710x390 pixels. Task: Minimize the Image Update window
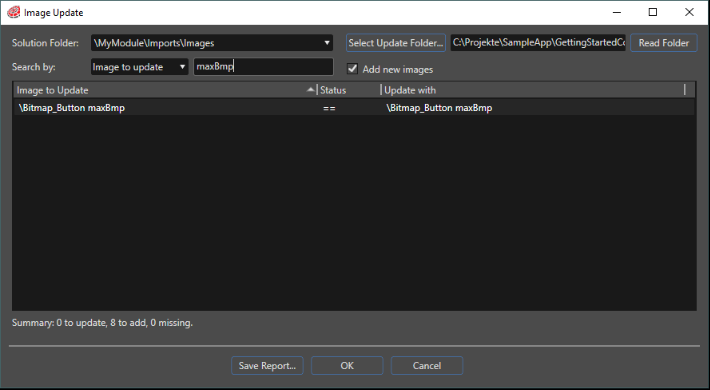pyautogui.click(x=617, y=12)
